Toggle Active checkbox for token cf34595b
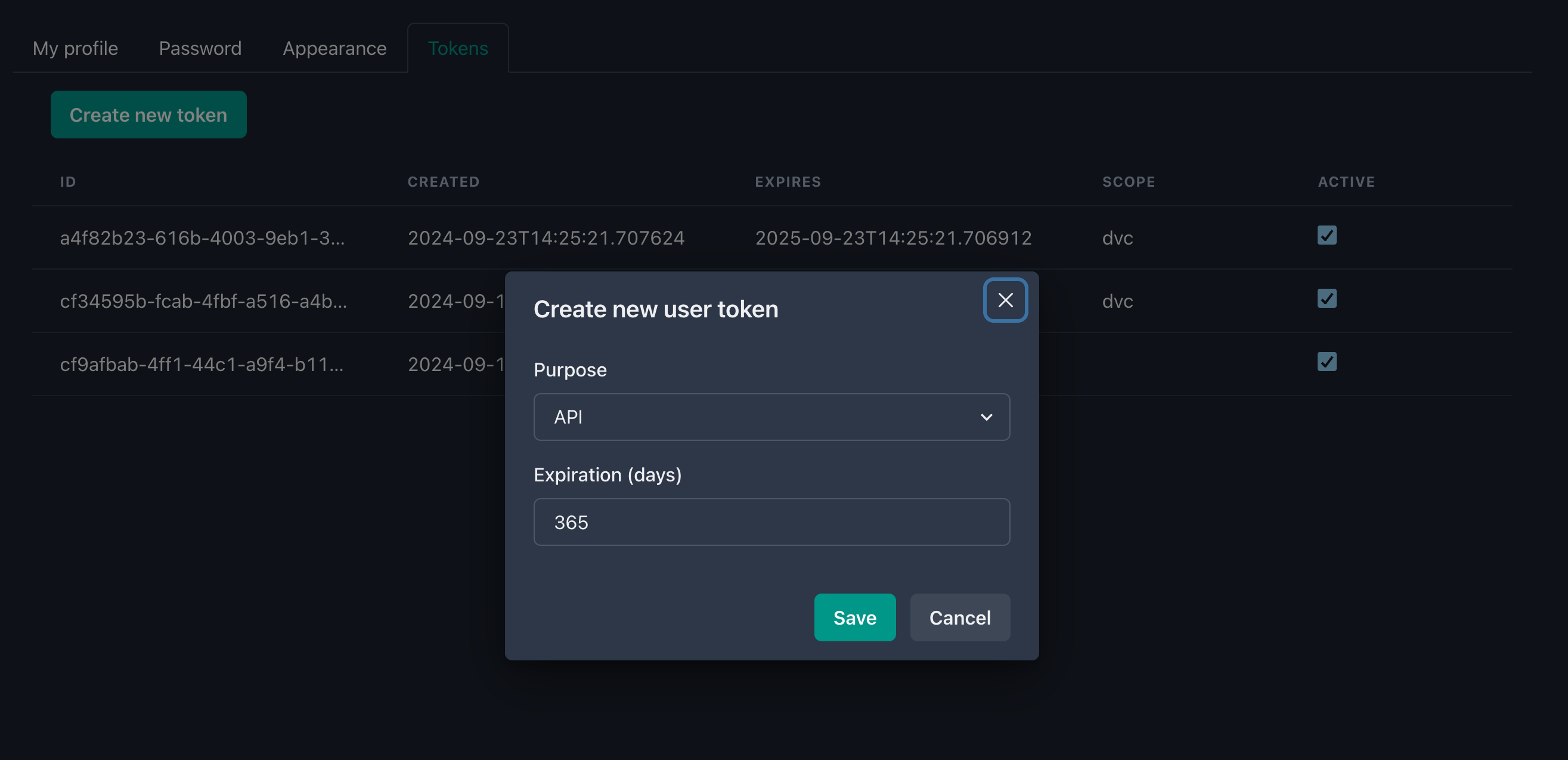Image resolution: width=1568 pixels, height=760 pixels. 1327,299
